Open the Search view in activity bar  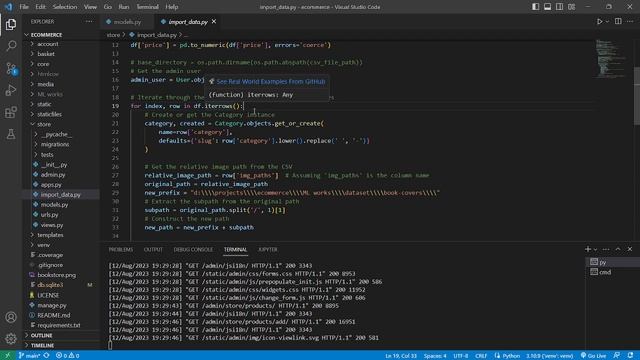(x=11, y=46)
